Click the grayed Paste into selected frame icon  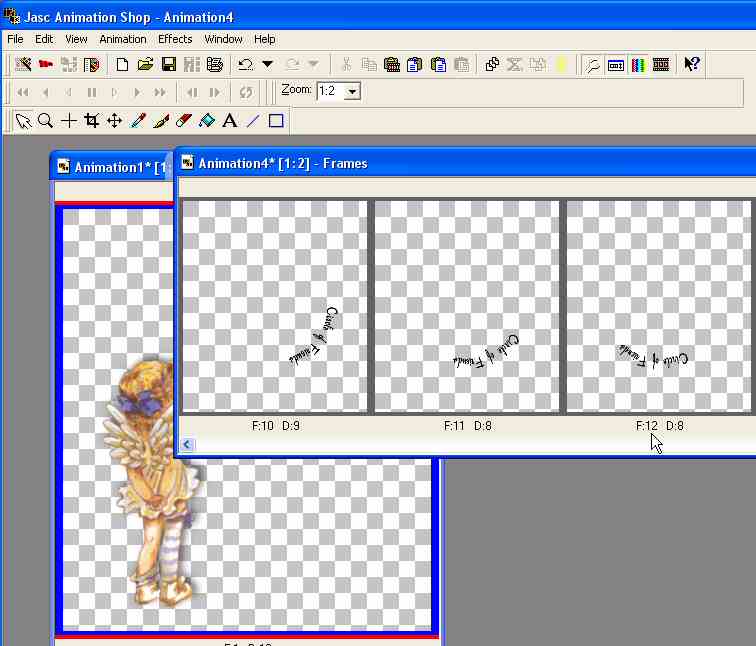point(461,64)
